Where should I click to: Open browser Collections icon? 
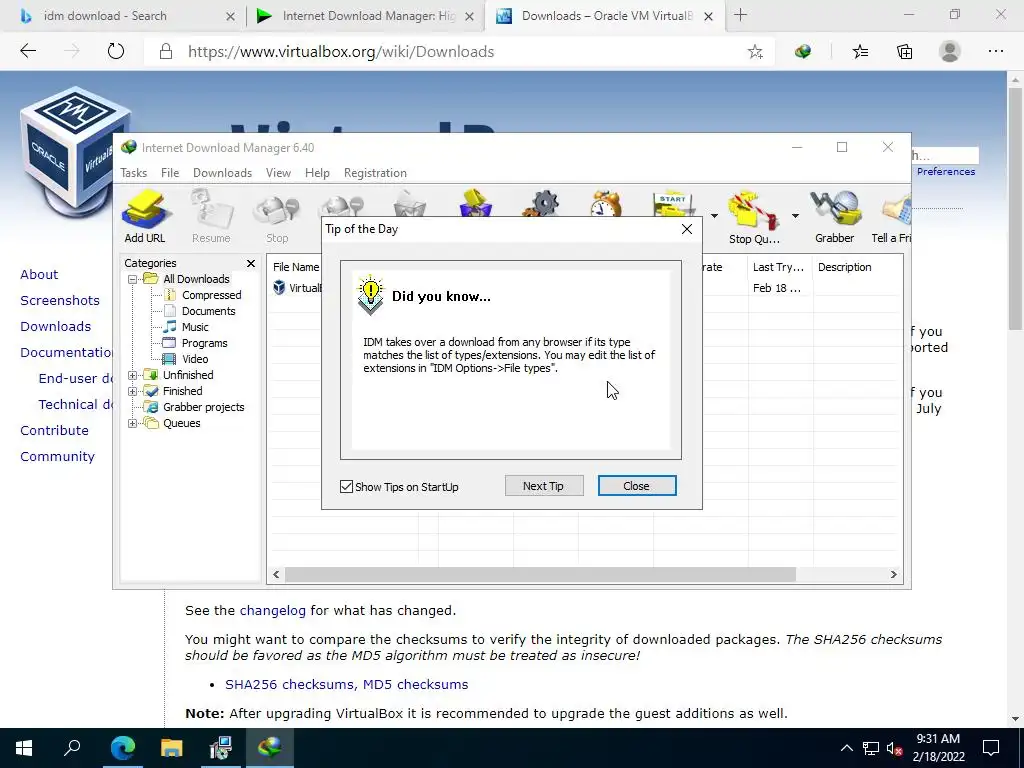coord(904,52)
